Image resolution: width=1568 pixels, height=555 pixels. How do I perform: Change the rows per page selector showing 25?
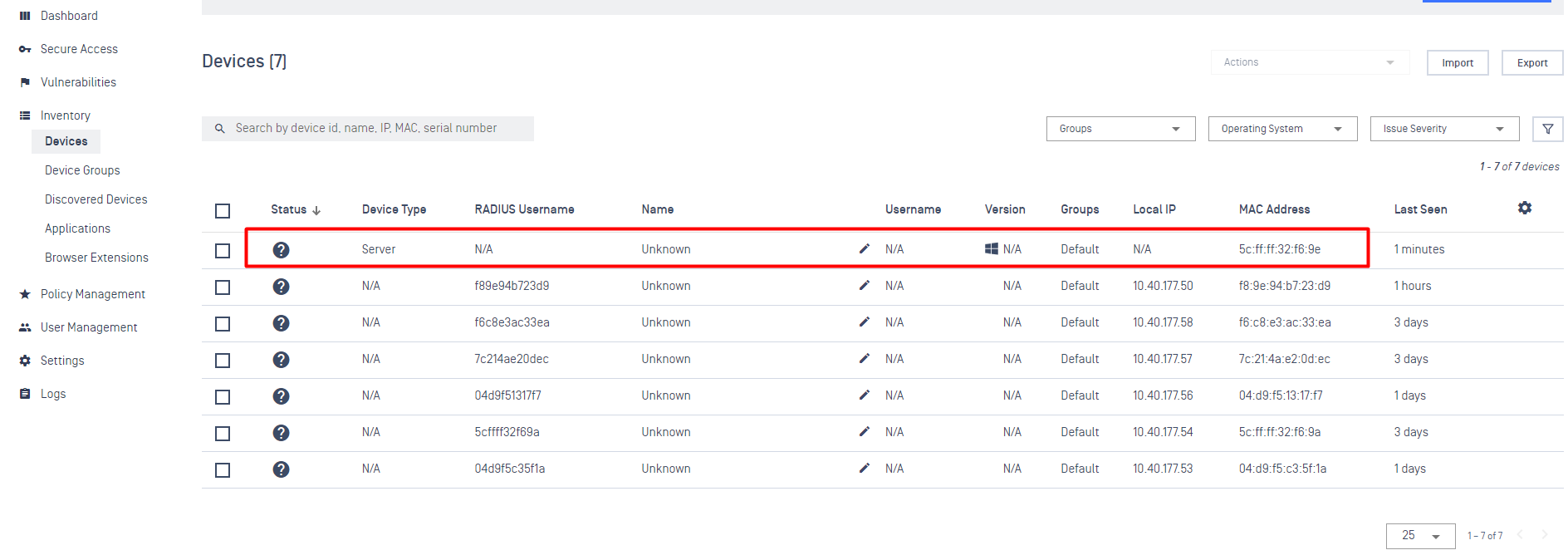click(1420, 536)
